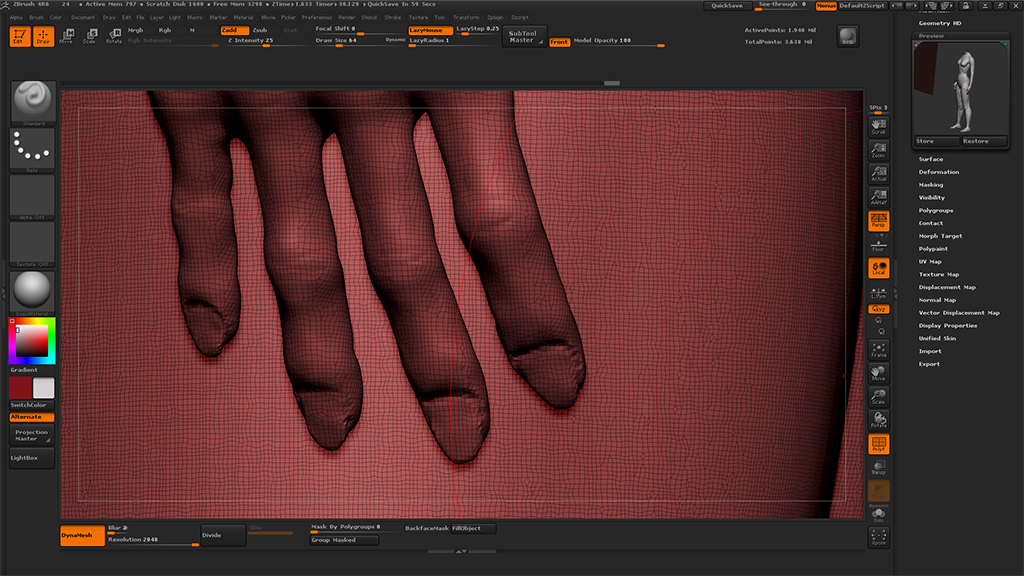Toggle Transp transparency mode
Screen dimensions: 1024x576
click(x=878, y=468)
